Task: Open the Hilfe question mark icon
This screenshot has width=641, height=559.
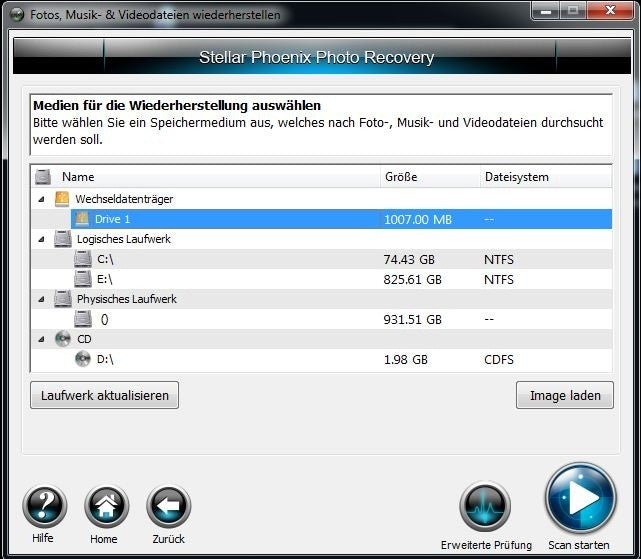Action: 45,506
